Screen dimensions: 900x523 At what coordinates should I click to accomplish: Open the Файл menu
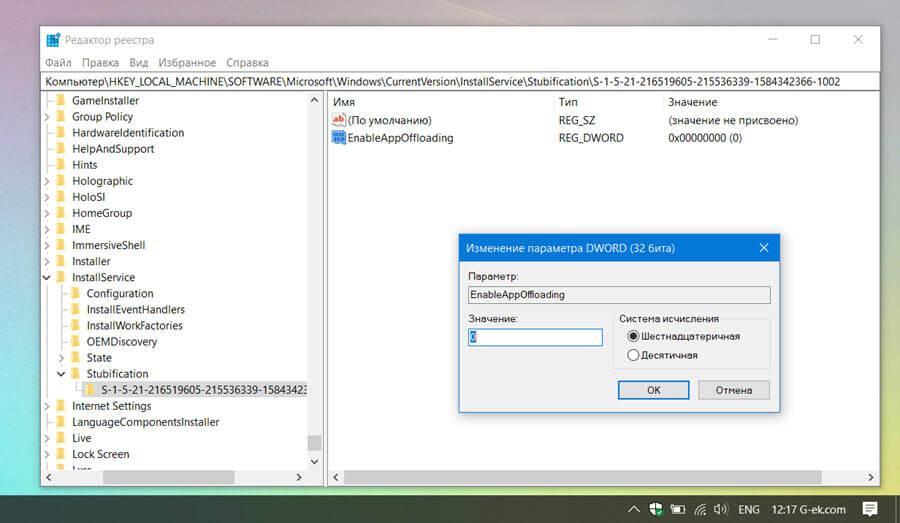(59, 63)
